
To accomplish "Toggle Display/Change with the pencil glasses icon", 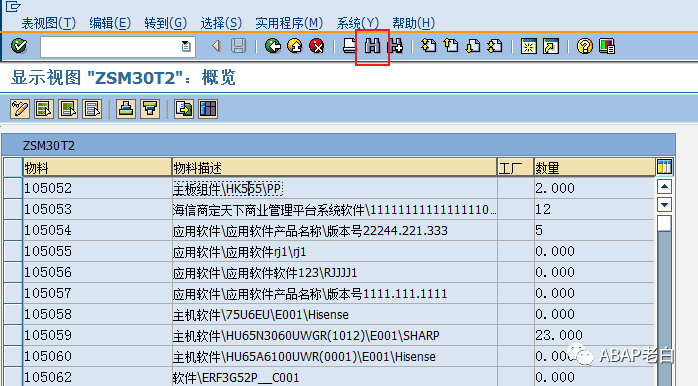I will coord(20,109).
